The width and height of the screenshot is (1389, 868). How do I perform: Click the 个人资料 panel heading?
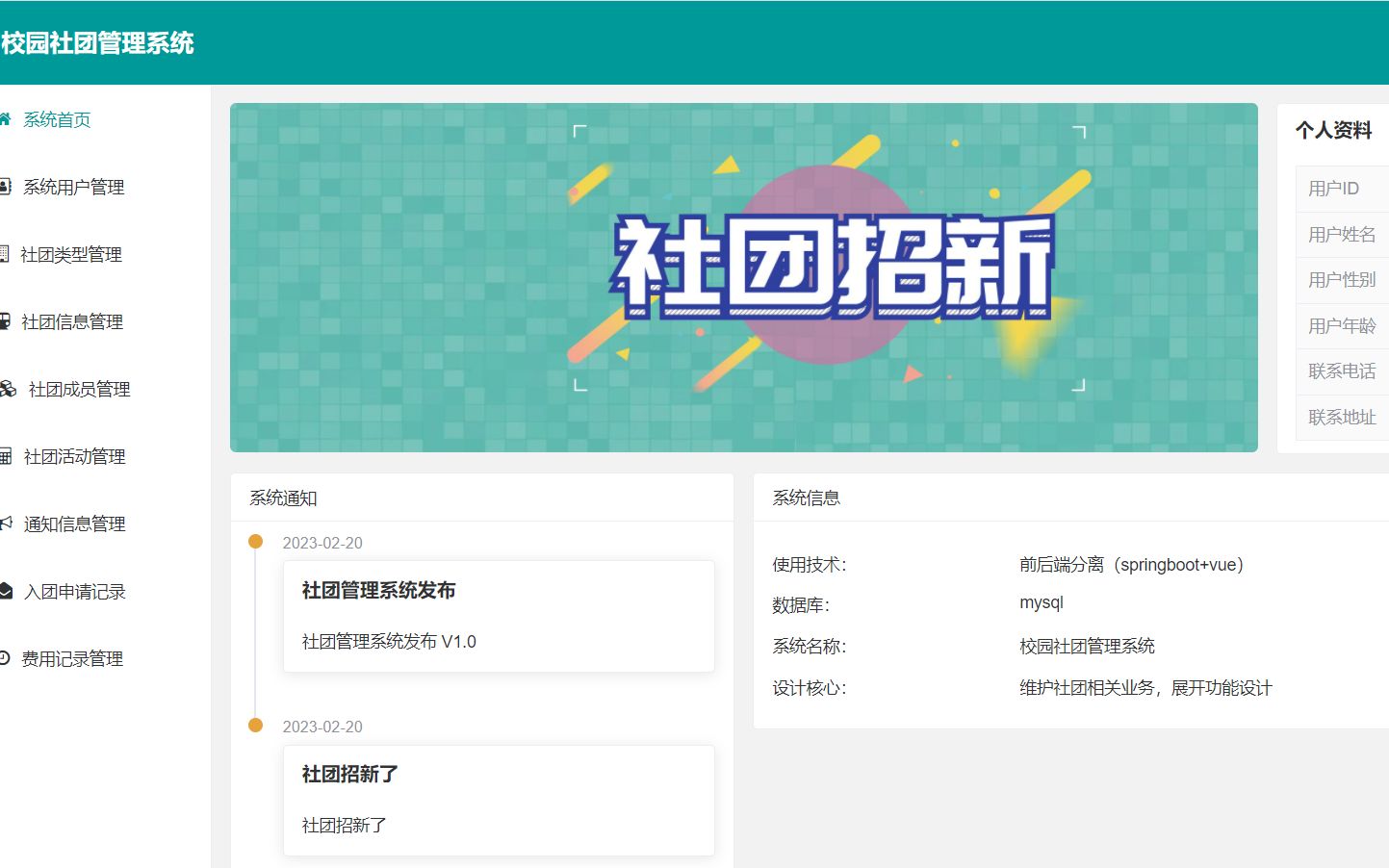click(1335, 130)
